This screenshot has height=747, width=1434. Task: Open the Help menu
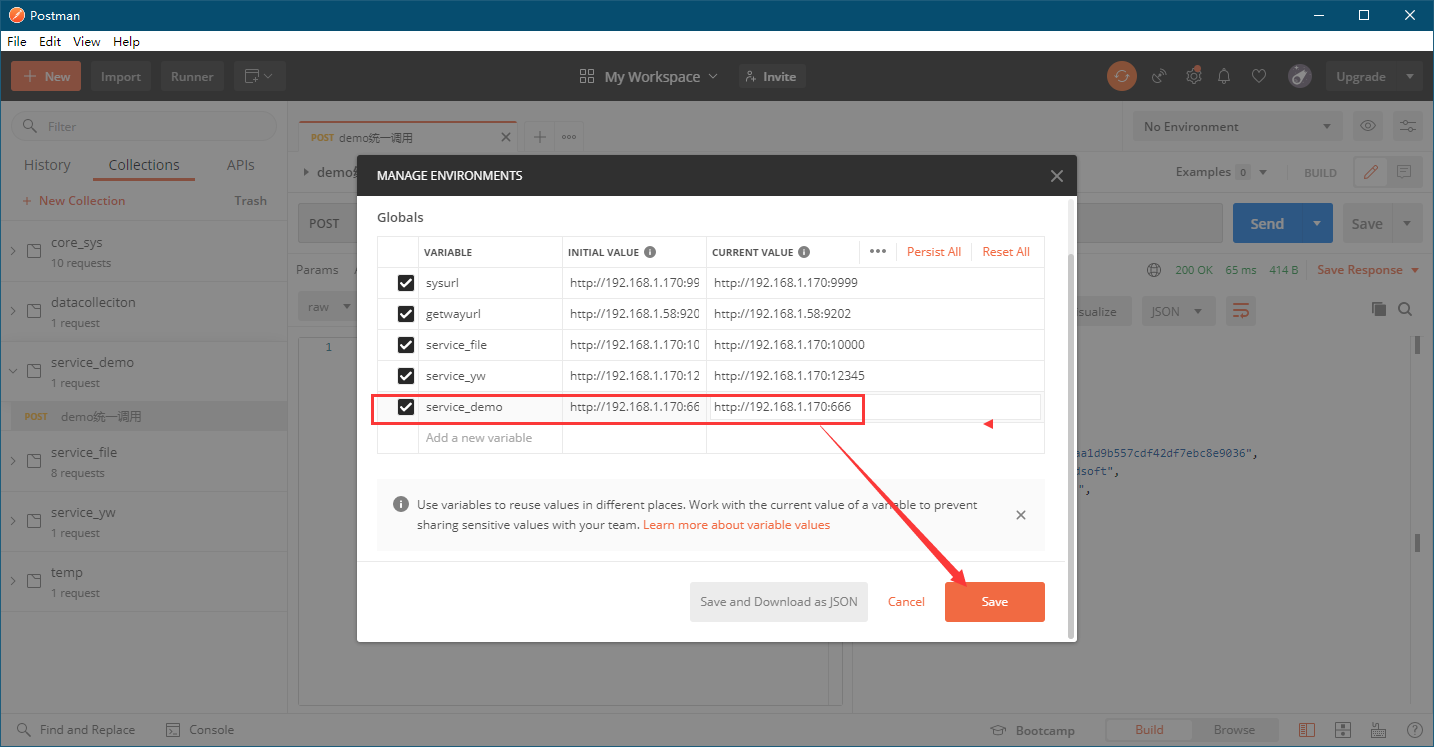pos(126,41)
